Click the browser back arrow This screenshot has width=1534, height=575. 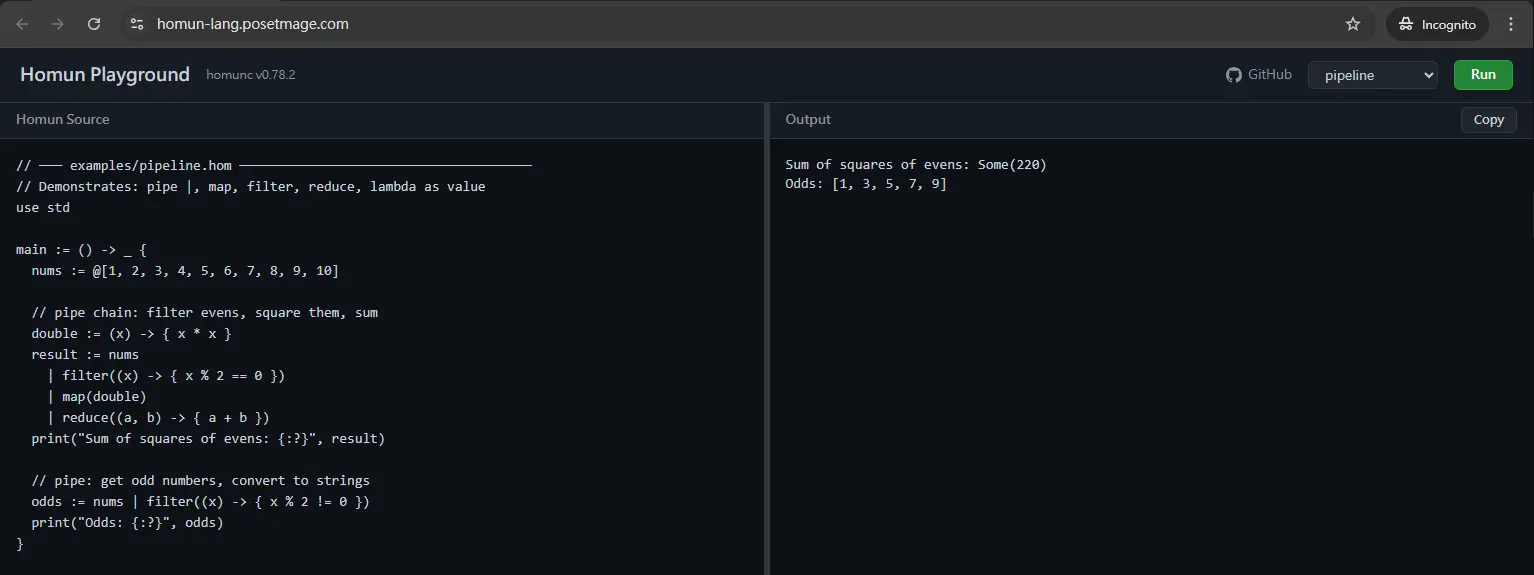pyautogui.click(x=22, y=24)
